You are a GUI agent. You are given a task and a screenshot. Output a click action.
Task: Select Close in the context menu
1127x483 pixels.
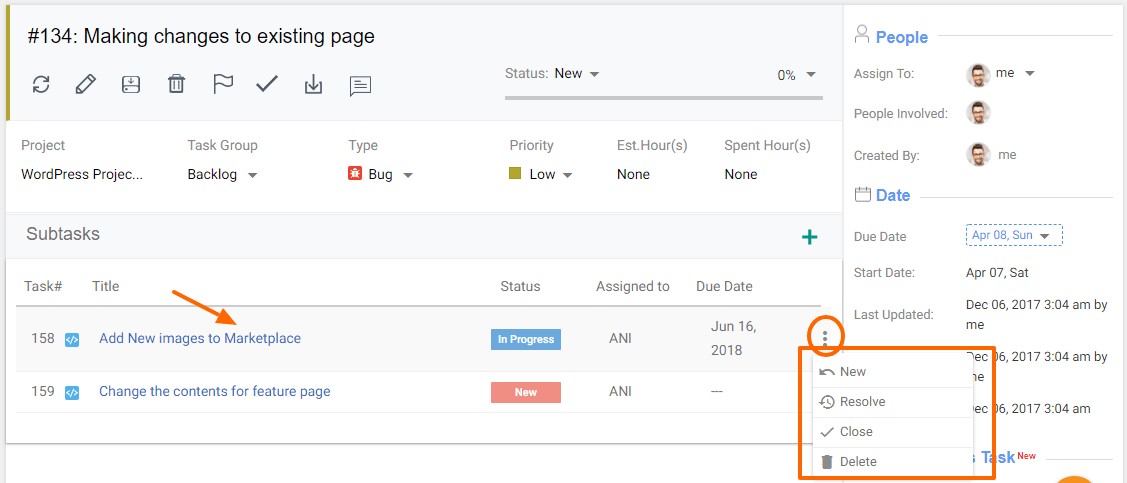893,432
